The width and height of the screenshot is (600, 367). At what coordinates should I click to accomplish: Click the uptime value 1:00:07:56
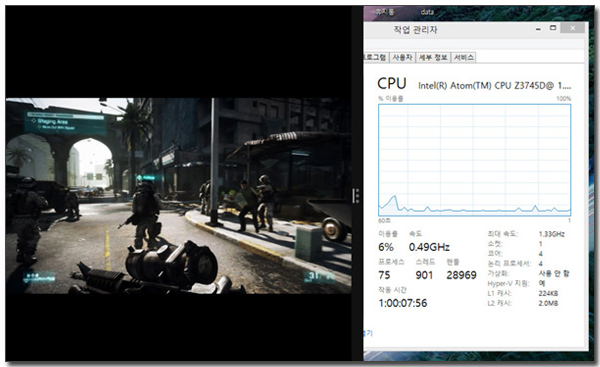click(403, 303)
